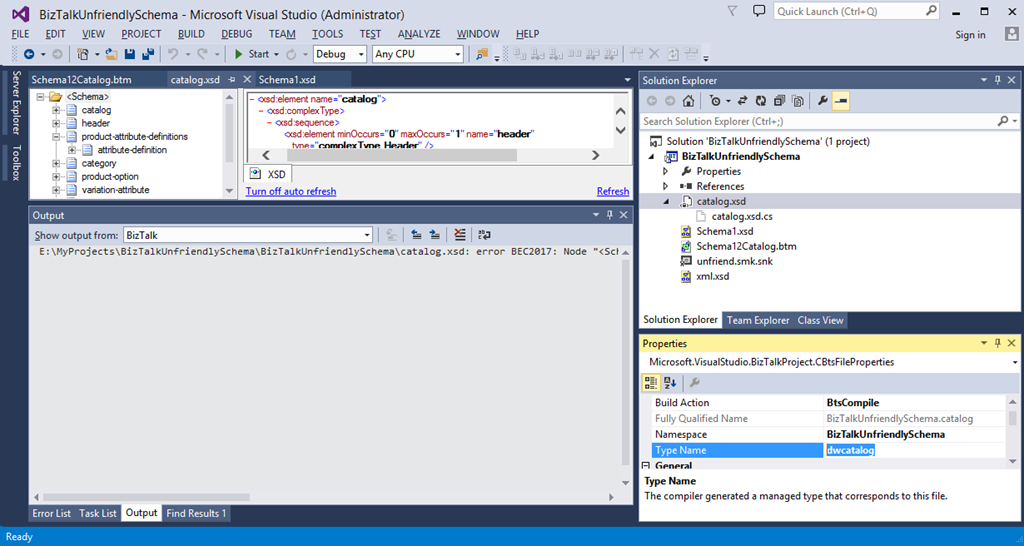Screen dimensions: 1024x546
Task: Toggle the pin on the catalog.xsd tab
Action: click(x=231, y=80)
